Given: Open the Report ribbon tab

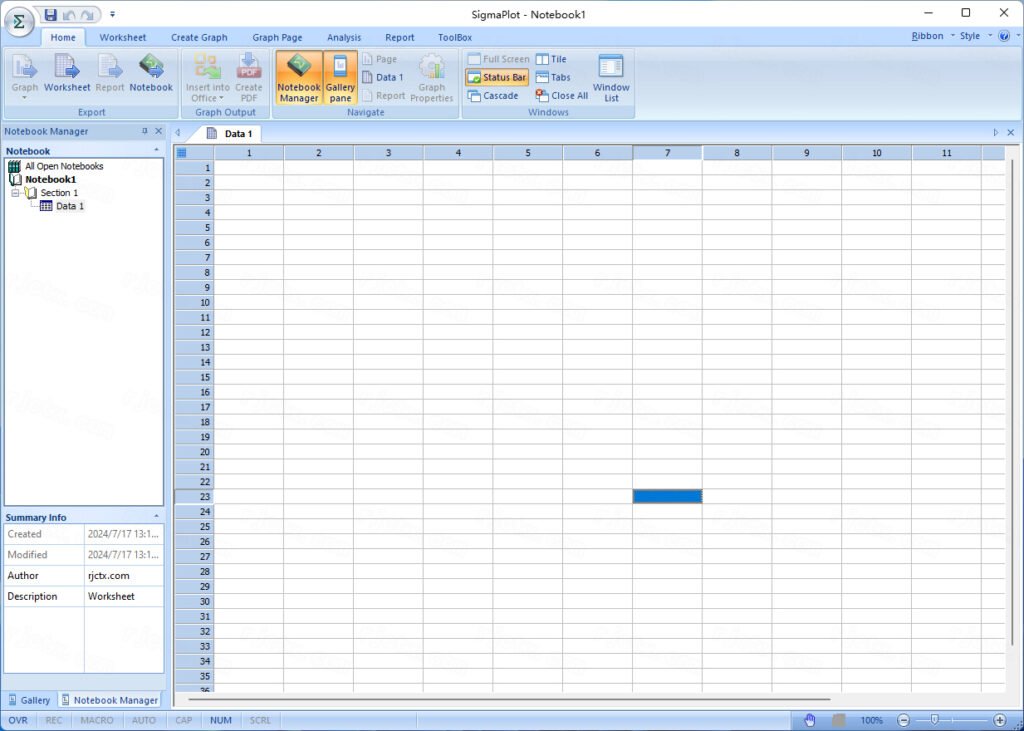Looking at the screenshot, I should click(400, 37).
